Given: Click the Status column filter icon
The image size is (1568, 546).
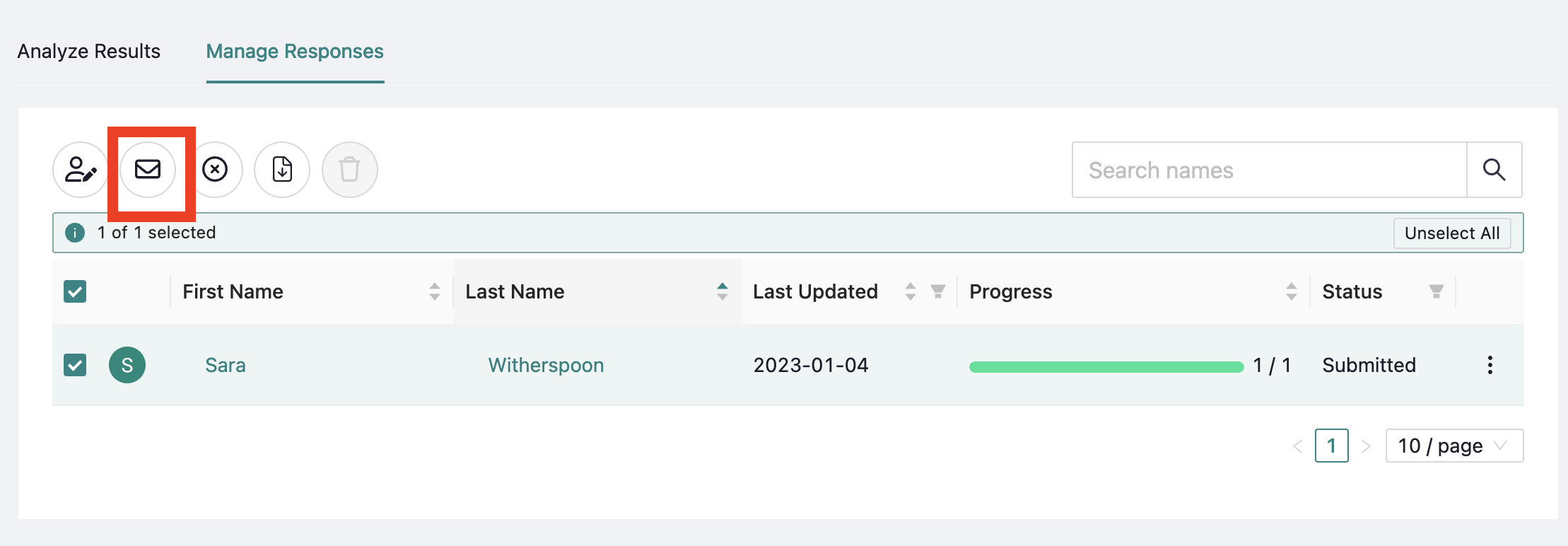Looking at the screenshot, I should (1437, 291).
